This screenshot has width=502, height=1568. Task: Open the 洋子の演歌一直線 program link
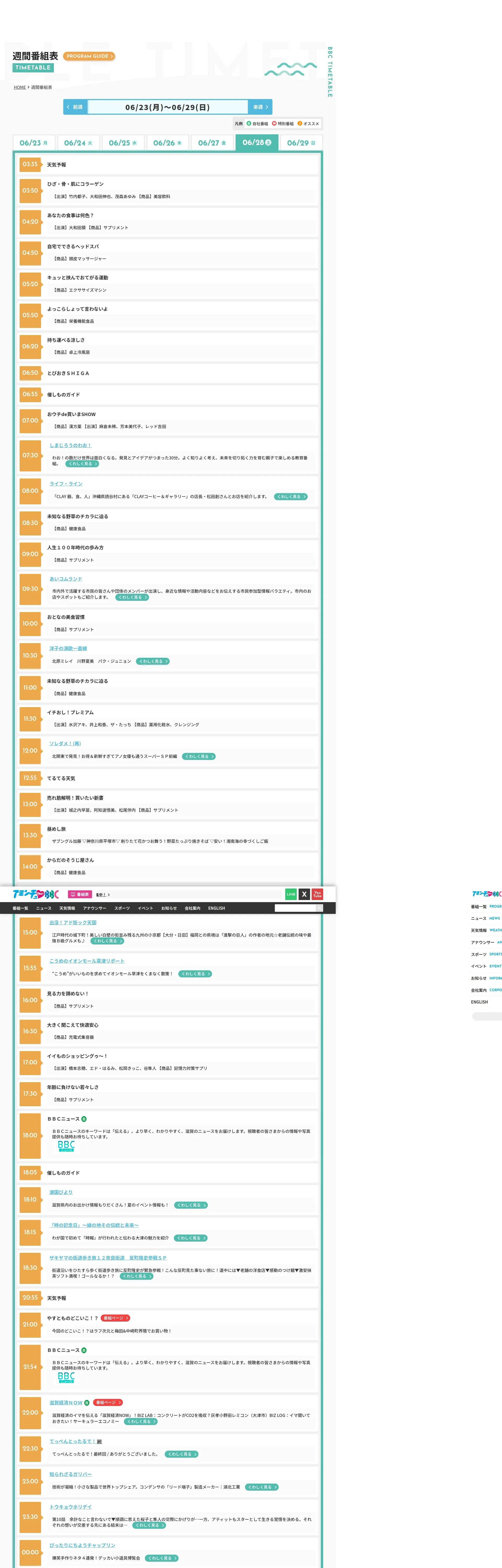pos(68,648)
